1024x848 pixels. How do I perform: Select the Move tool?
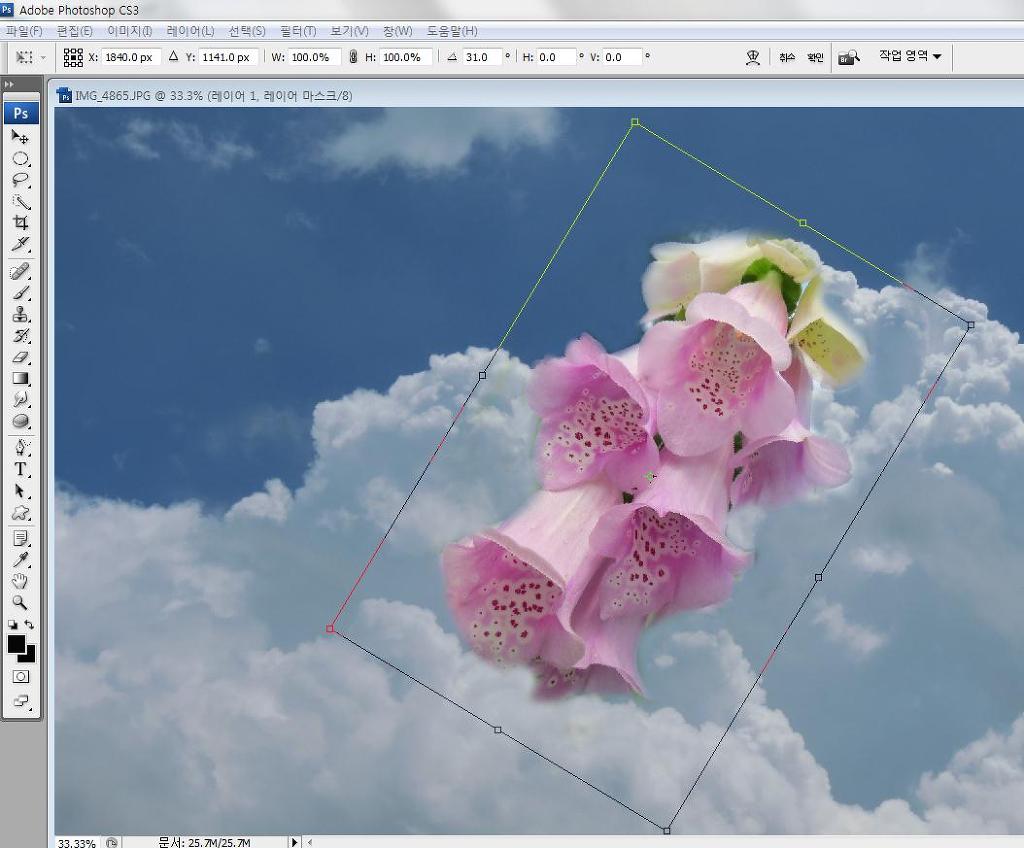coord(20,137)
